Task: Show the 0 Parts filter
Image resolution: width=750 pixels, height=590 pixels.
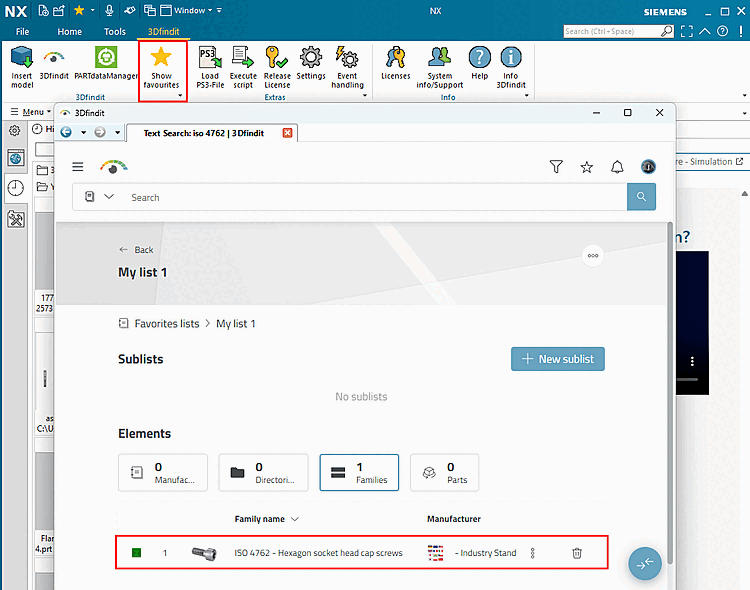Action: coord(444,473)
